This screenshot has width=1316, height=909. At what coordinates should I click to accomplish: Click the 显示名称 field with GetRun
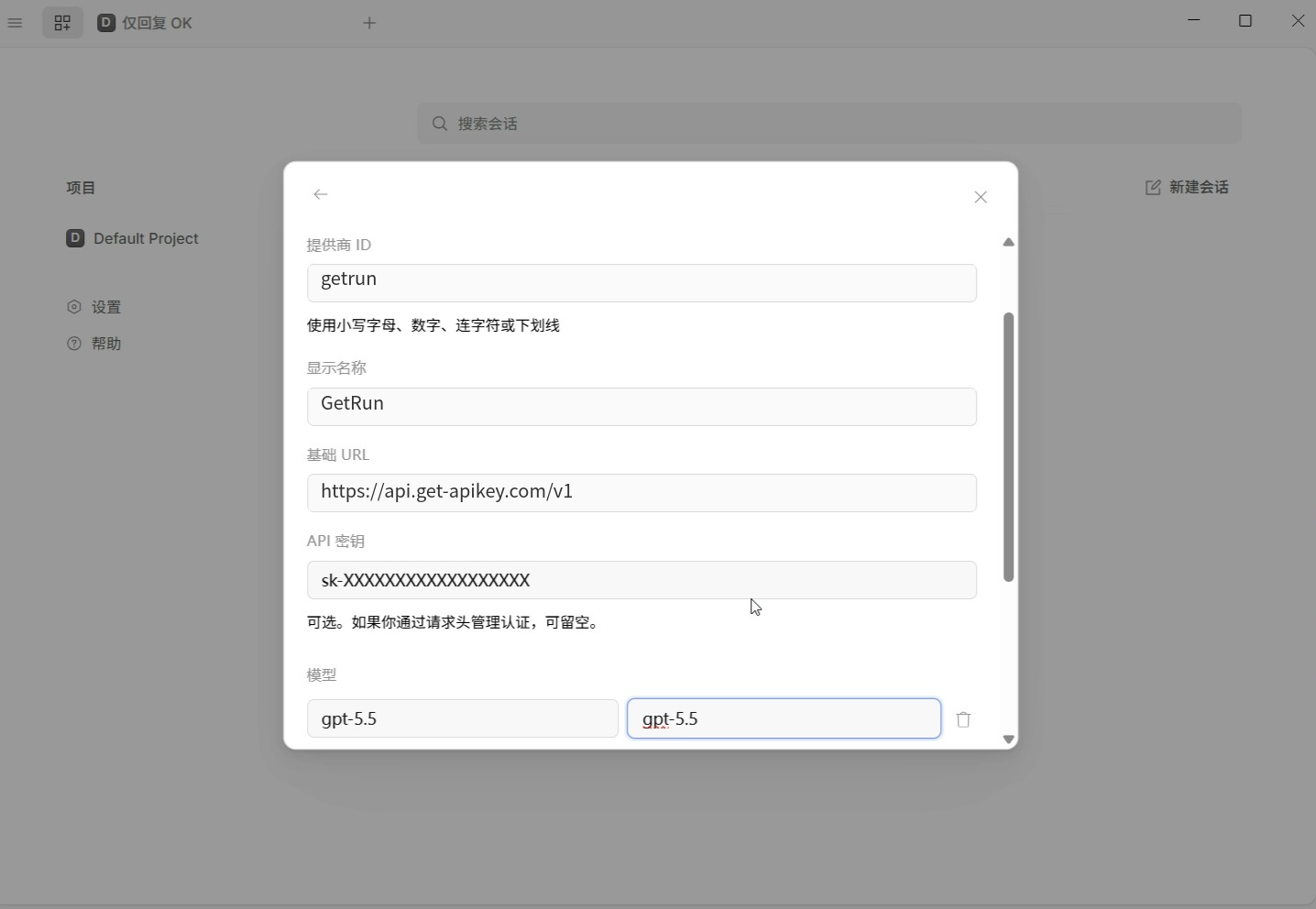(x=642, y=407)
